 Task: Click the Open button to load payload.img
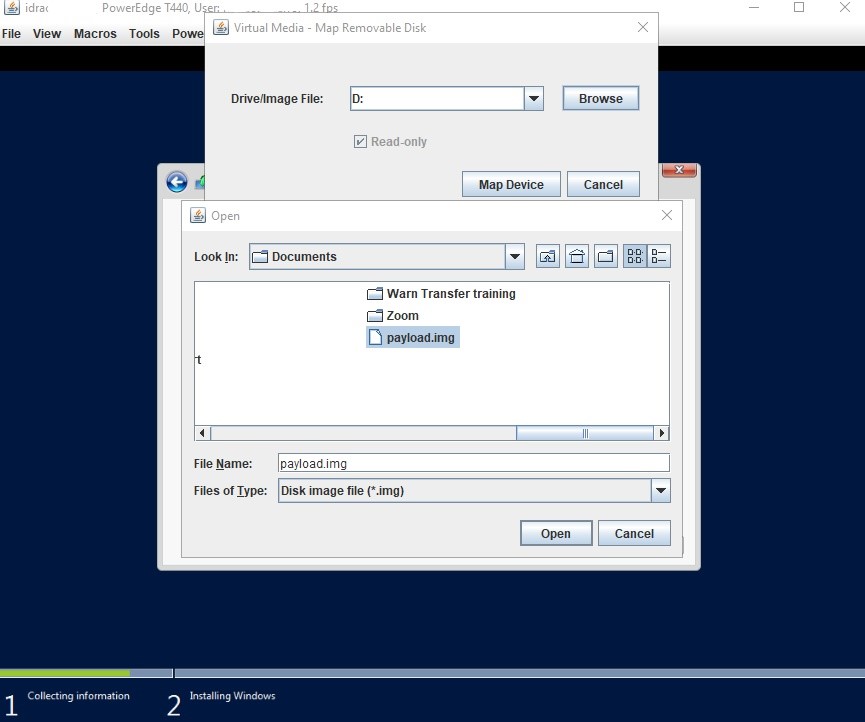(x=555, y=533)
